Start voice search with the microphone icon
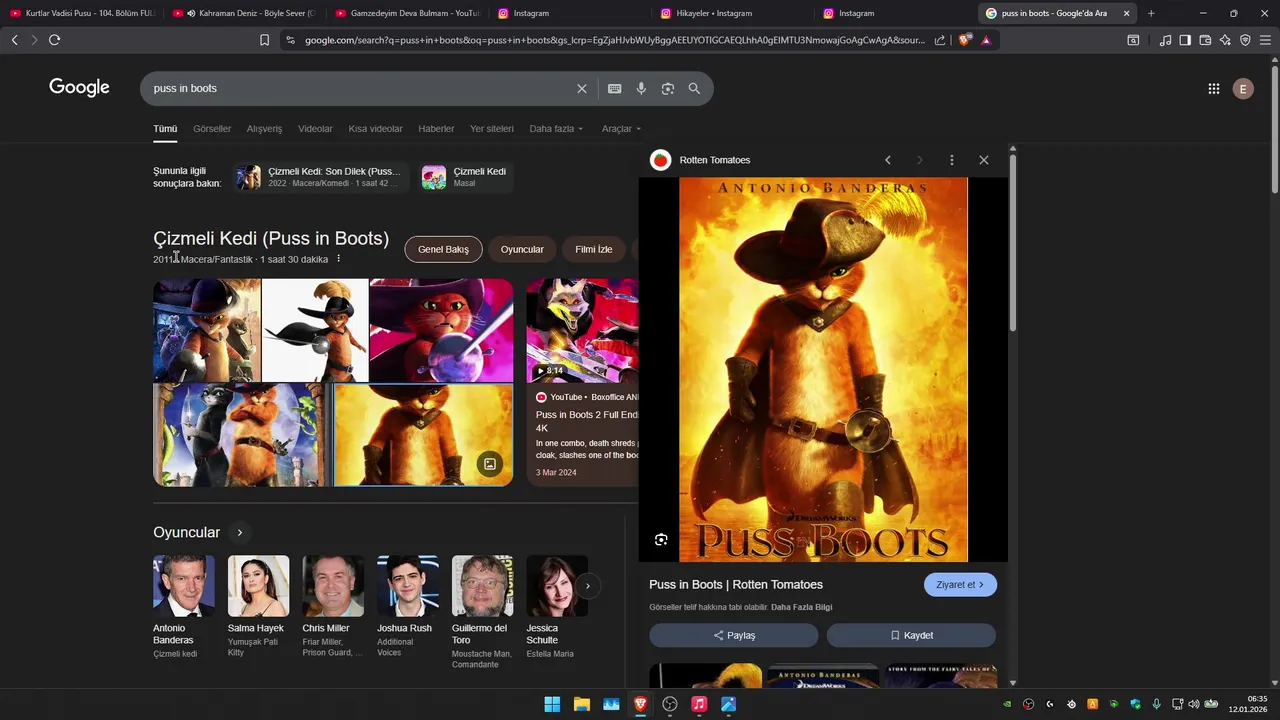 [641, 89]
